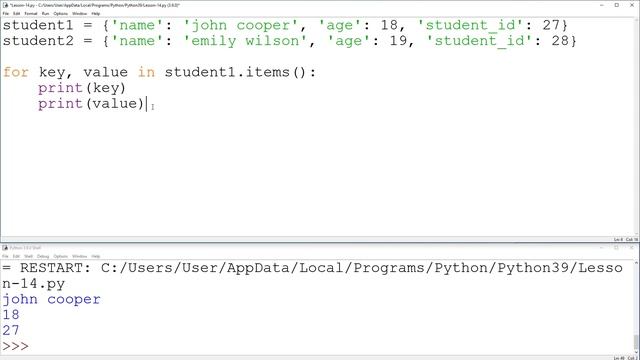Click the 'n-14.py' line in the Shell output
Image resolution: width=640 pixels, height=360 pixels.
33,284
